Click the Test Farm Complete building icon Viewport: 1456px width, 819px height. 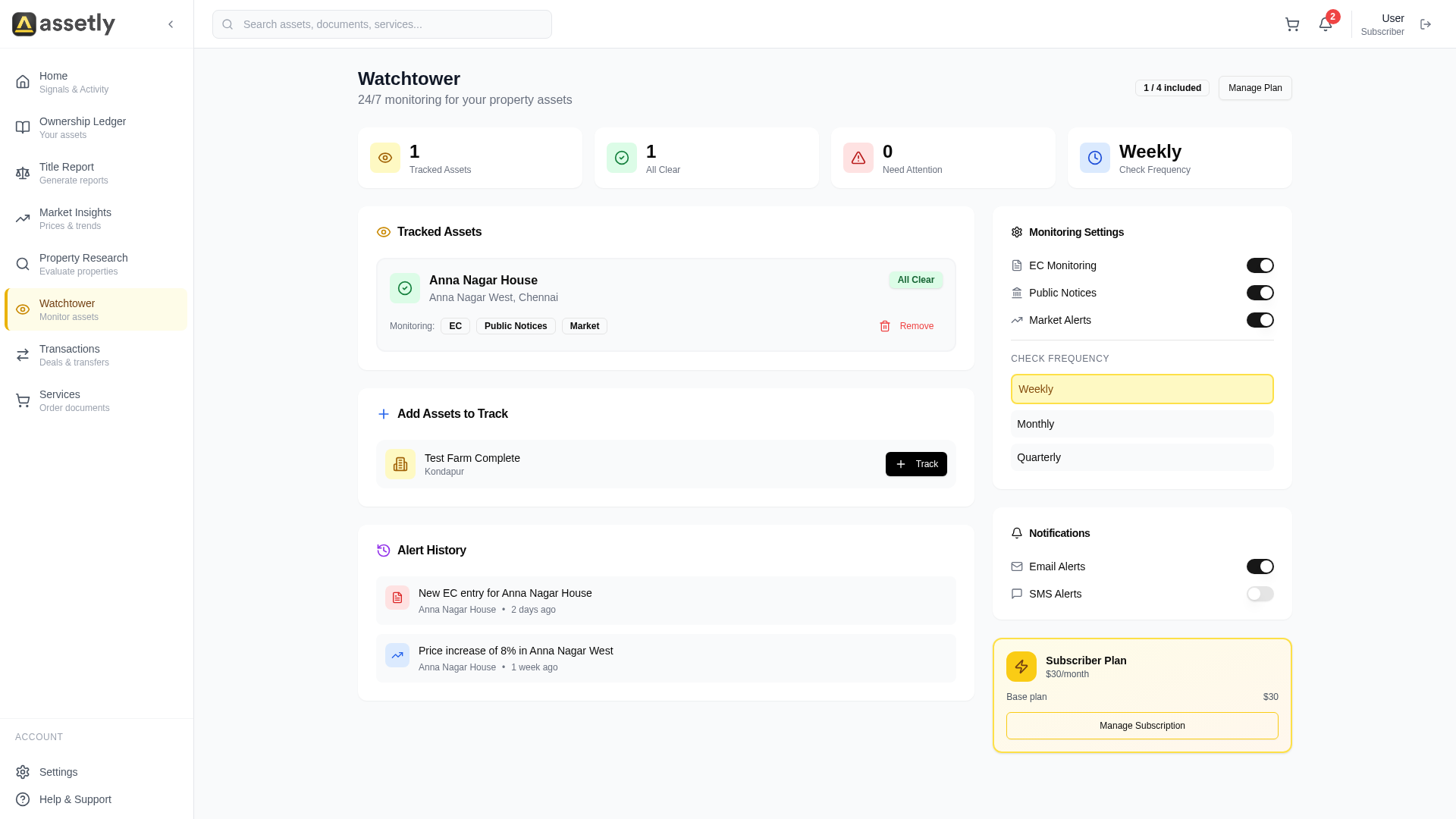click(x=400, y=464)
